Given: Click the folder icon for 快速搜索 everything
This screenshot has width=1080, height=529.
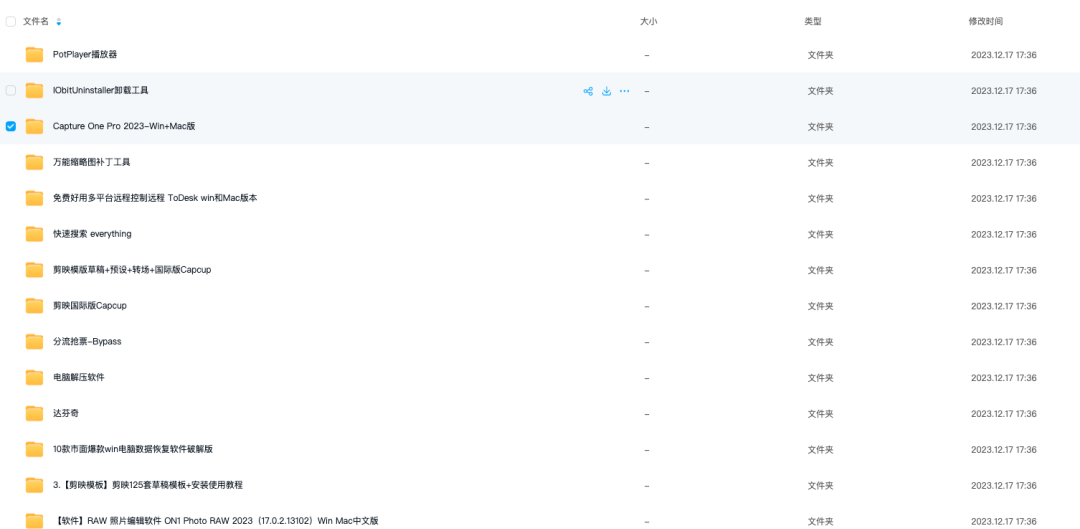Looking at the screenshot, I should 34,234.
